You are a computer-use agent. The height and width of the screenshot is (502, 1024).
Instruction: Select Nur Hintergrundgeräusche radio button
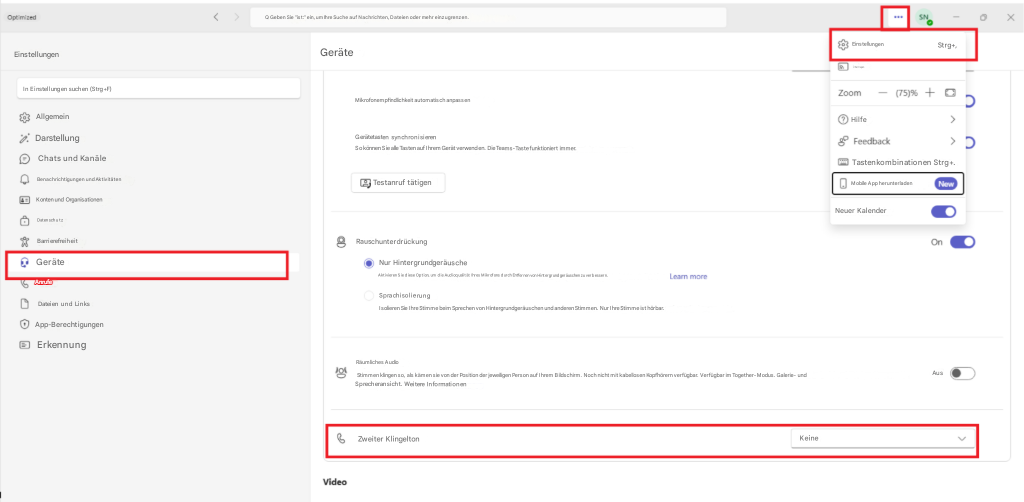[x=369, y=263]
